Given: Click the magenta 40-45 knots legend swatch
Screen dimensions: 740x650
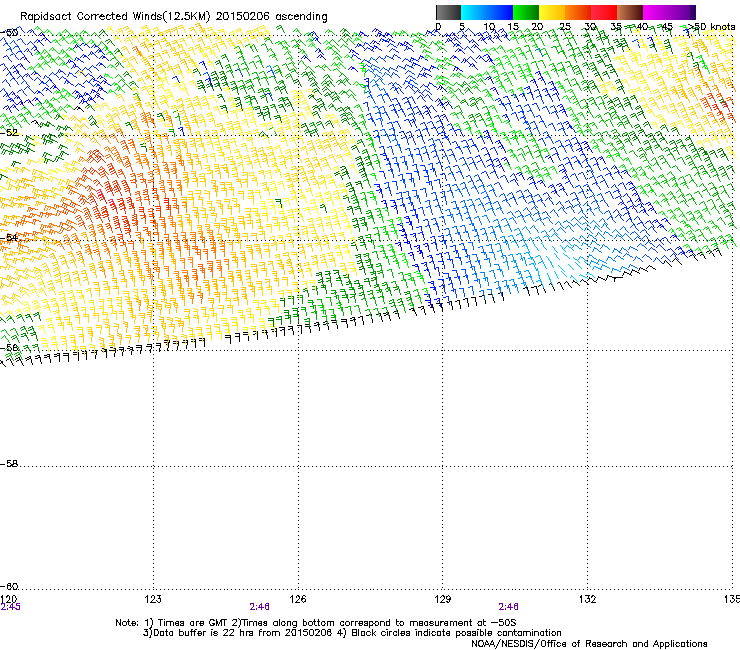Looking at the screenshot, I should pyautogui.click(x=656, y=12).
